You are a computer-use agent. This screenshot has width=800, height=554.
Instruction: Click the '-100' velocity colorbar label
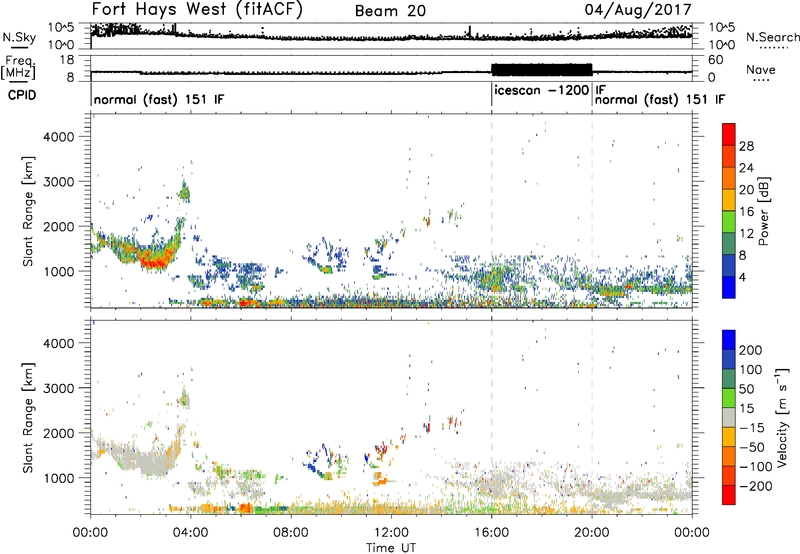coord(756,467)
